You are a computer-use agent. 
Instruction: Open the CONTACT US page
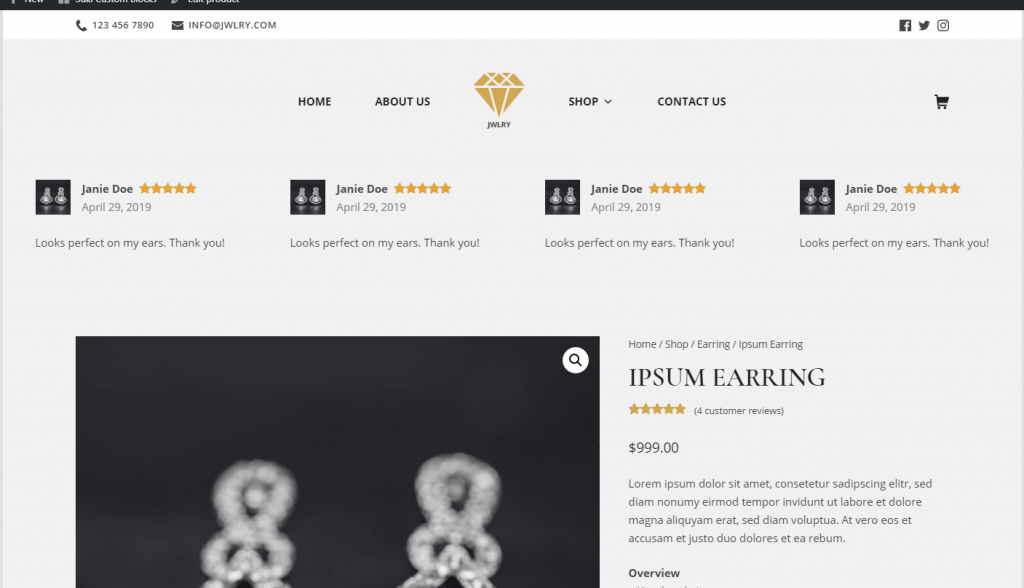coord(692,101)
